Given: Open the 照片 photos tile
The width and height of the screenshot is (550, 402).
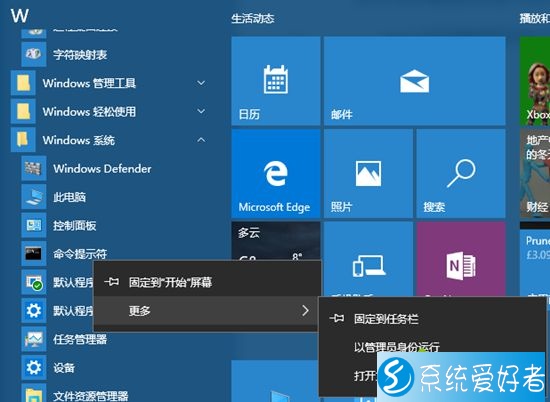Looking at the screenshot, I should point(368,173).
